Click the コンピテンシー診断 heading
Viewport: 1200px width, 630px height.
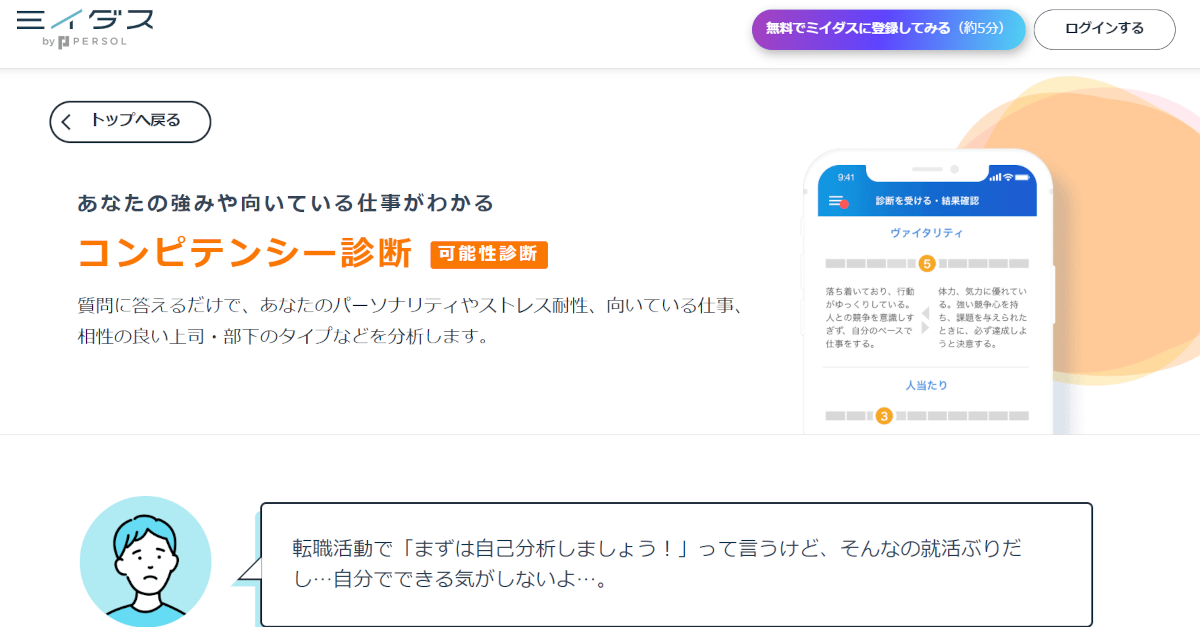coord(245,254)
